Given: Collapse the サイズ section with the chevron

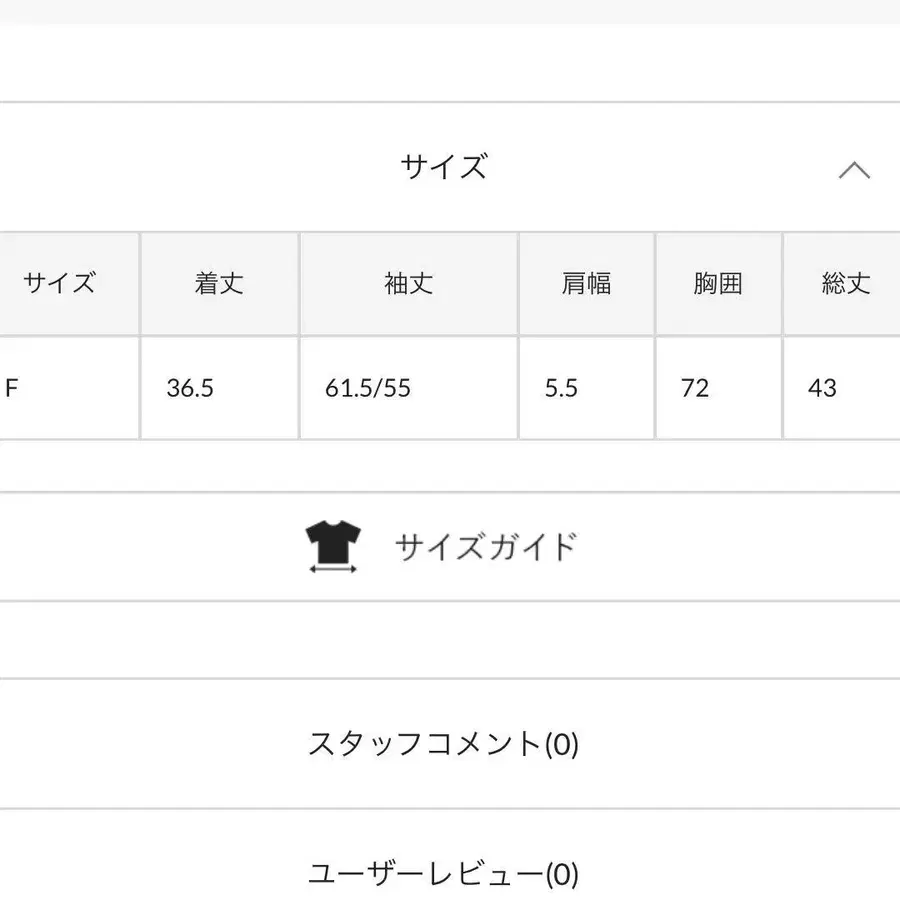Looking at the screenshot, I should pyautogui.click(x=853, y=170).
